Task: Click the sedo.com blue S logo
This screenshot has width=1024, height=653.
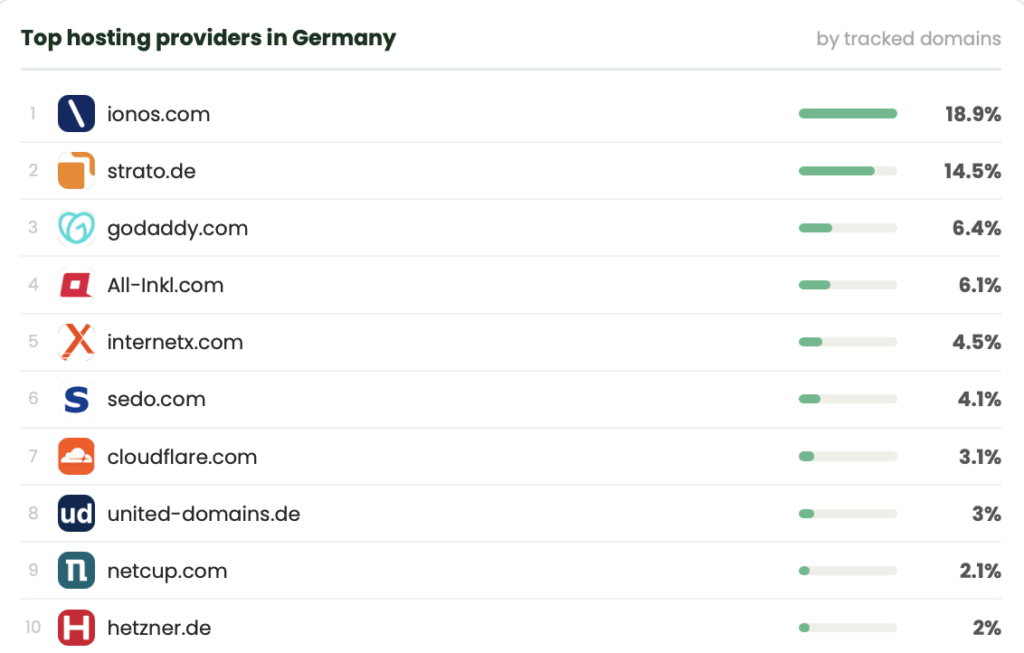Action: pos(76,399)
